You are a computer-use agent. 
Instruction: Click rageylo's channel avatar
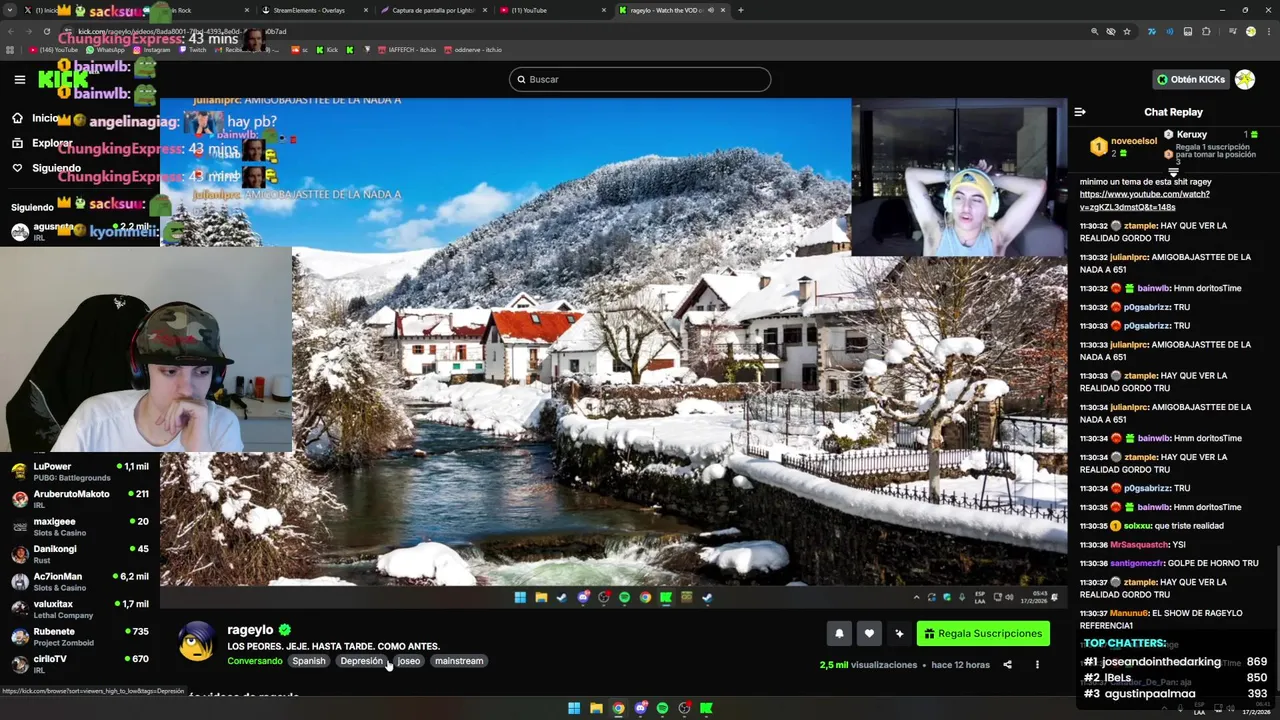click(x=198, y=641)
